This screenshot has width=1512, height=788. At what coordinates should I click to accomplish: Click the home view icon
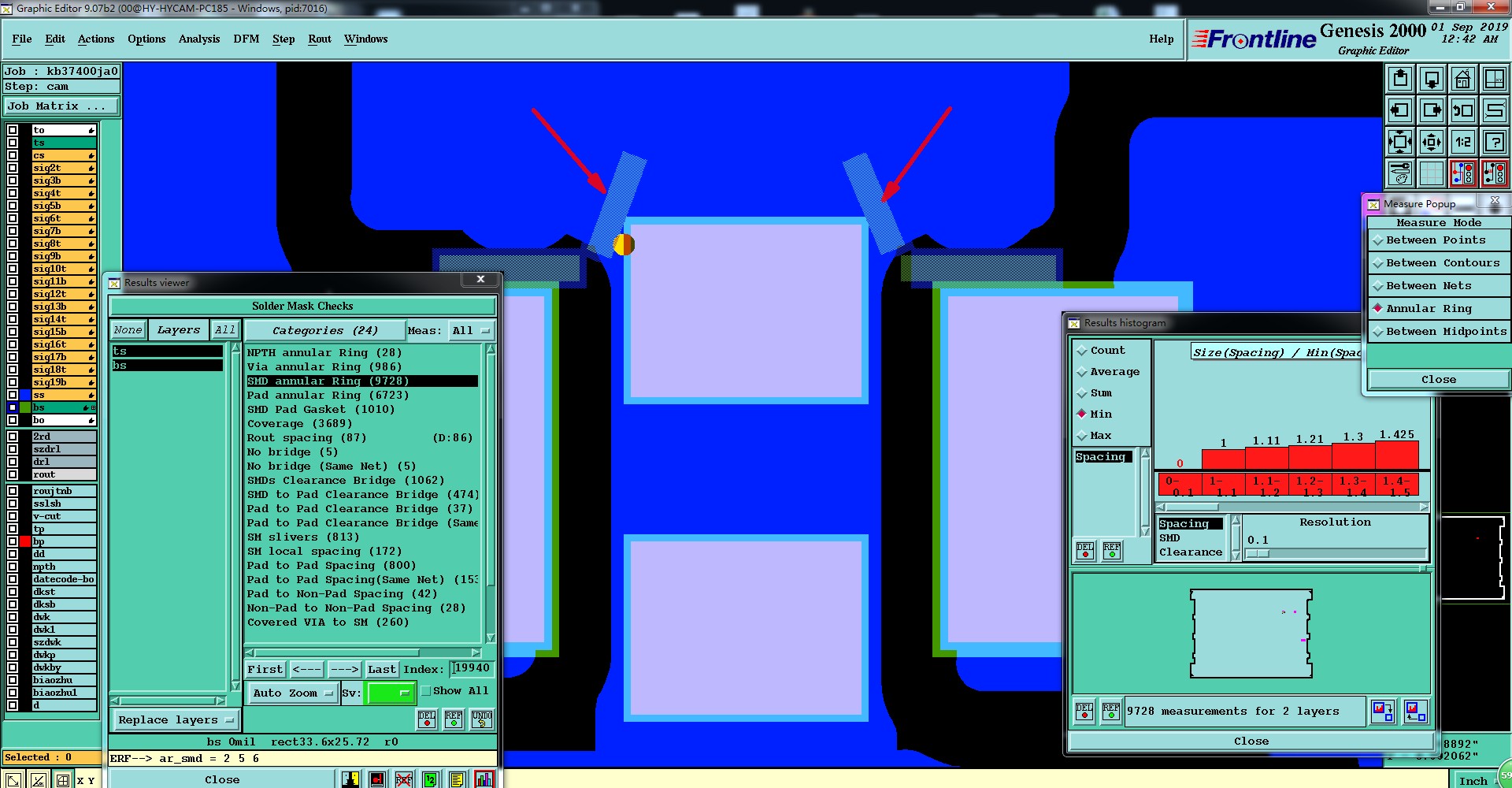(x=1463, y=79)
